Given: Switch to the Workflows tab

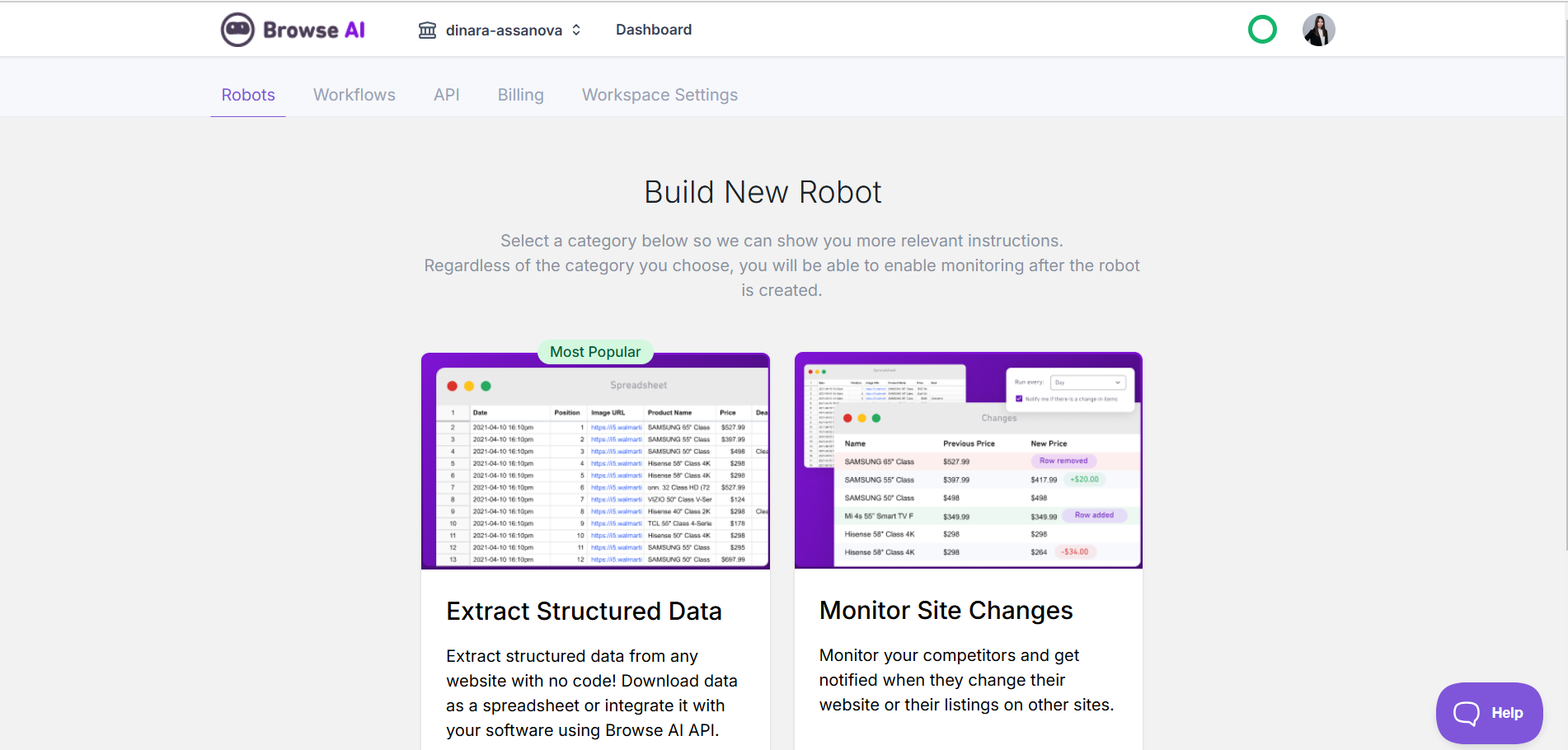Looking at the screenshot, I should (x=354, y=95).
